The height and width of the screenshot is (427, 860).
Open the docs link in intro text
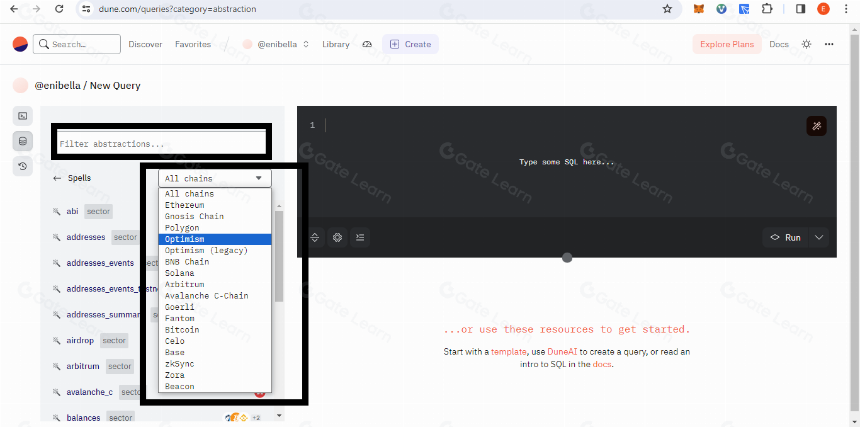602,364
